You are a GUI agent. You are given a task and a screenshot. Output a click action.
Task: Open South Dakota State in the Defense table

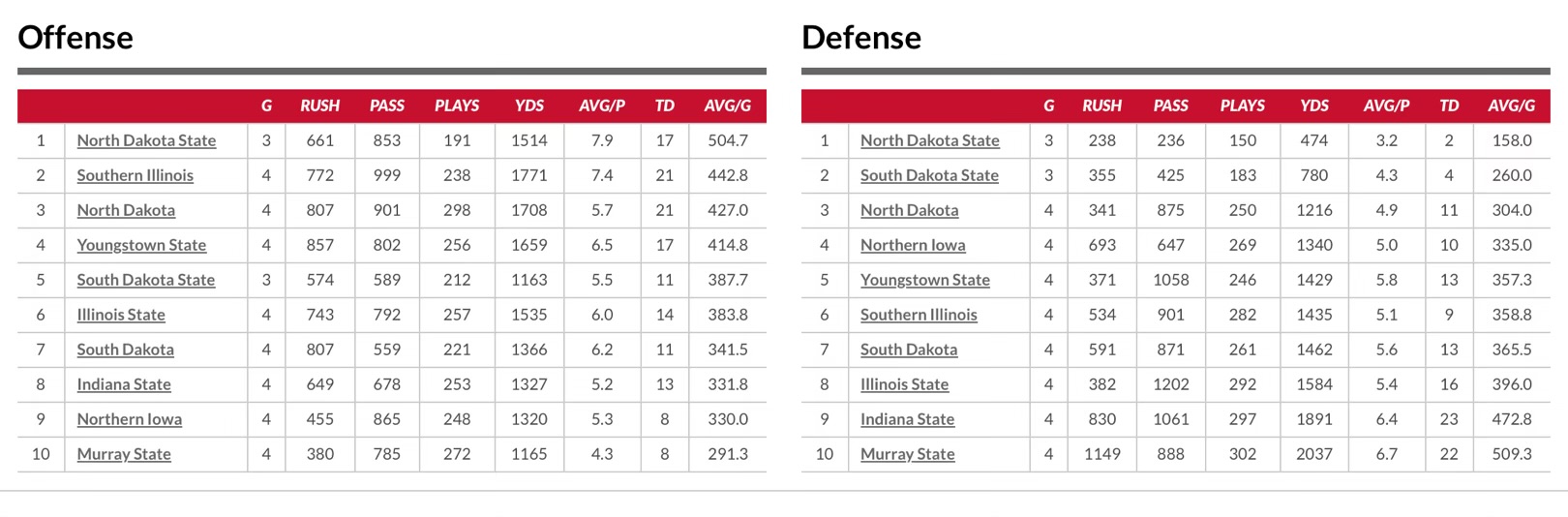[929, 175]
